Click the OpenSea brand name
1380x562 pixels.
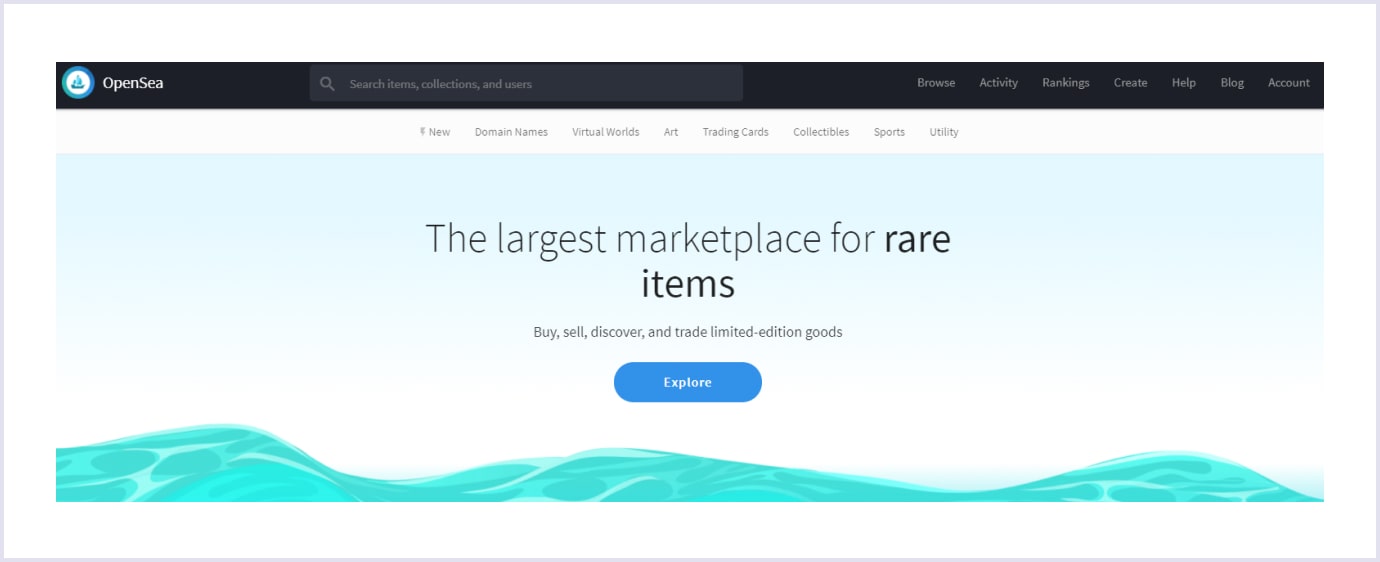(133, 83)
